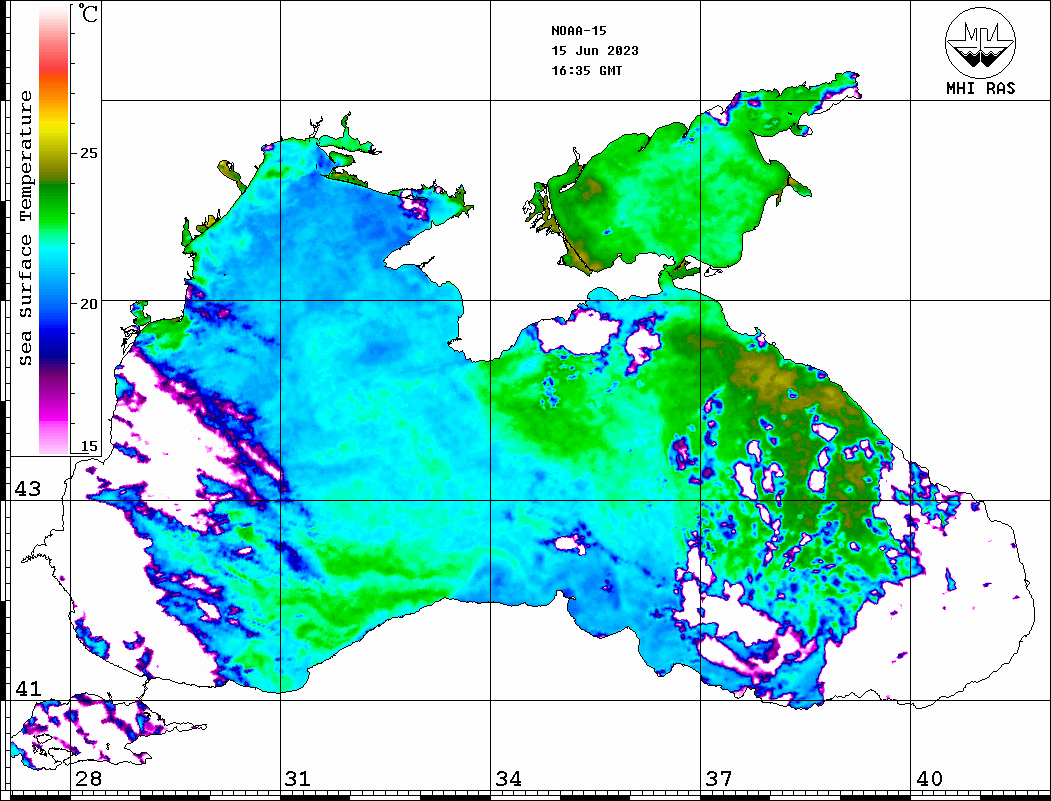The height and width of the screenshot is (801, 1051).
Task: Click the longitude label '28'
Action: tap(88, 779)
